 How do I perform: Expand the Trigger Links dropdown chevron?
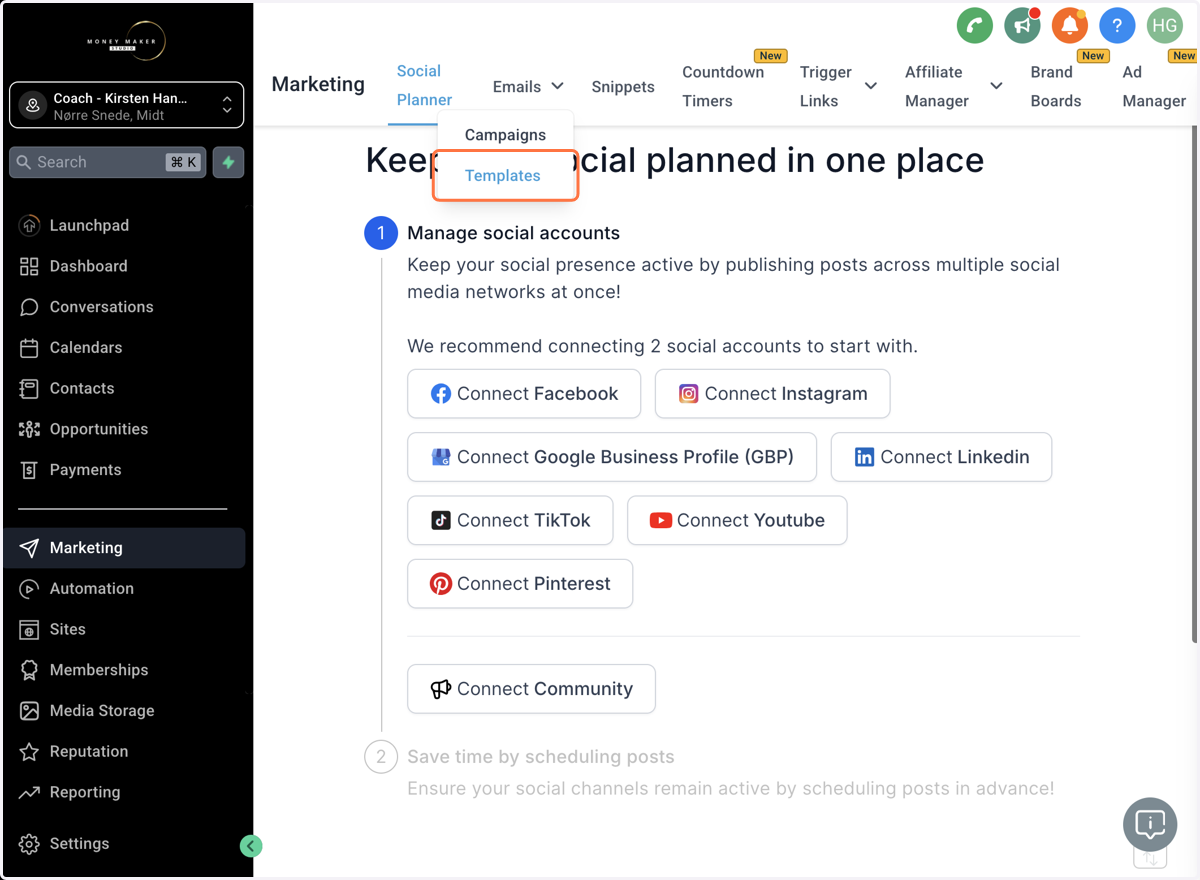tap(871, 87)
